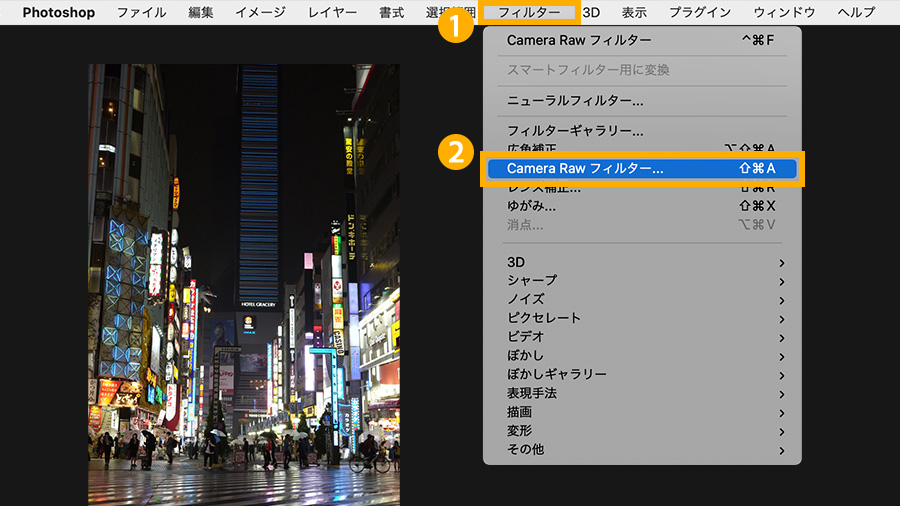This screenshot has height=506, width=900.
Task: Select highlighted Camera Raw フィルター... item
Action: pyautogui.click(x=642, y=169)
